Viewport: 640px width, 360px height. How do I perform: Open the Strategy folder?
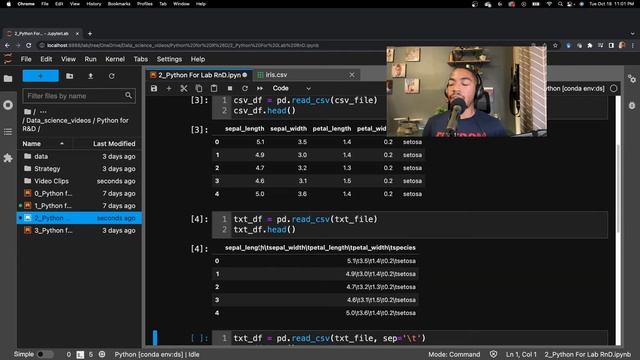pyautogui.click(x=80, y=169)
